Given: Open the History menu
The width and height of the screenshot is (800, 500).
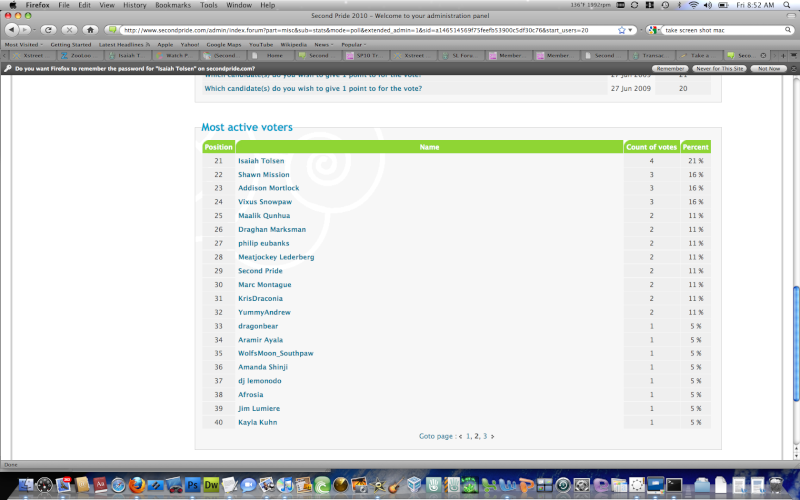Looking at the screenshot, I should 135,5.
